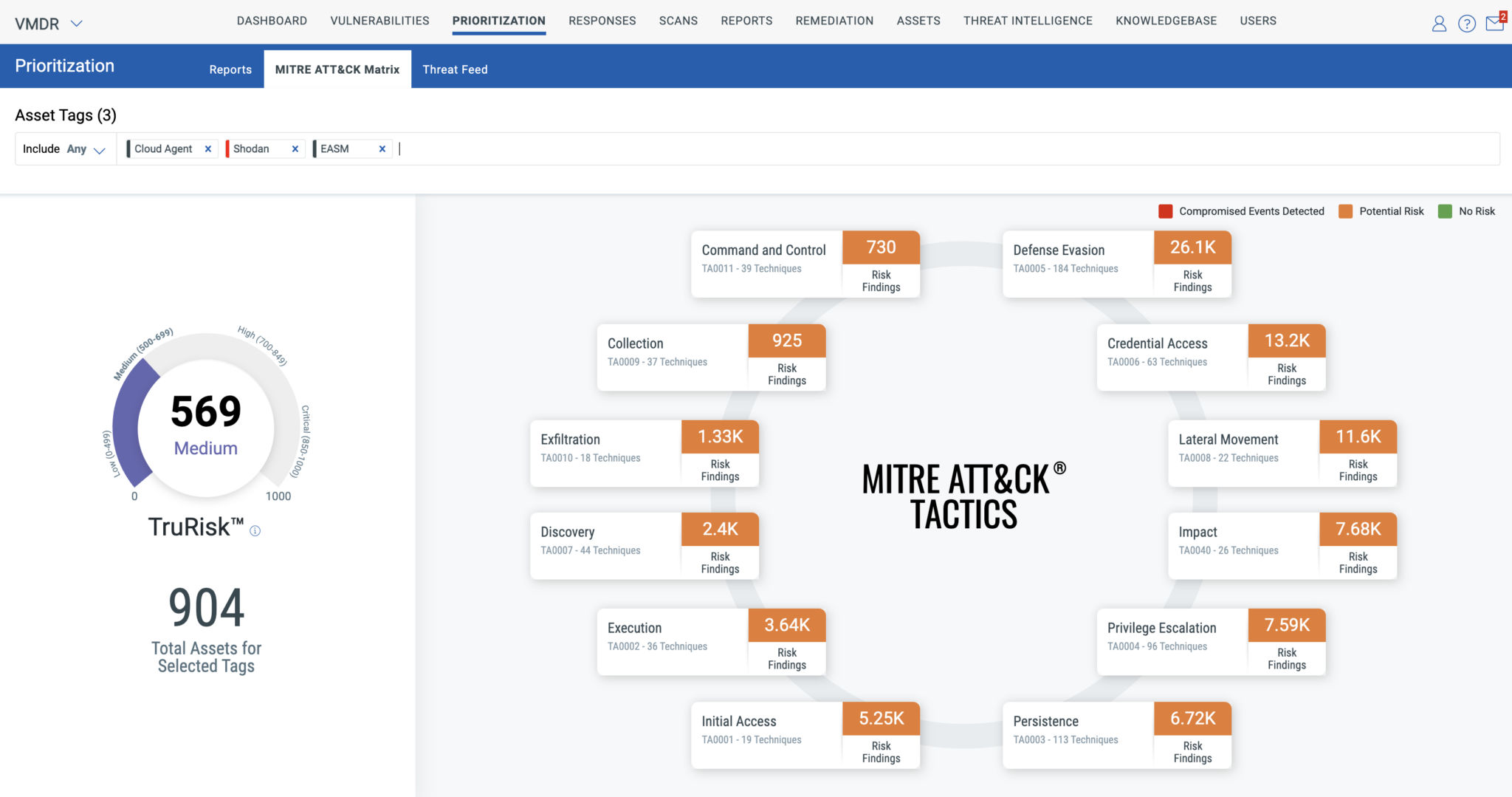The width and height of the screenshot is (1512, 797).
Task: Switch to the Threat Feed tab
Action: pos(455,69)
